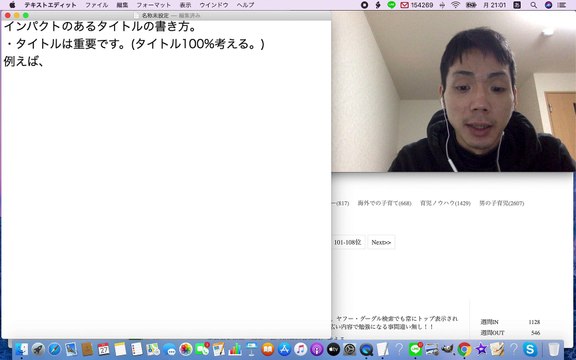Click the recording circle icon in menu bar
The image size is (576, 360).
[x=364, y=5]
